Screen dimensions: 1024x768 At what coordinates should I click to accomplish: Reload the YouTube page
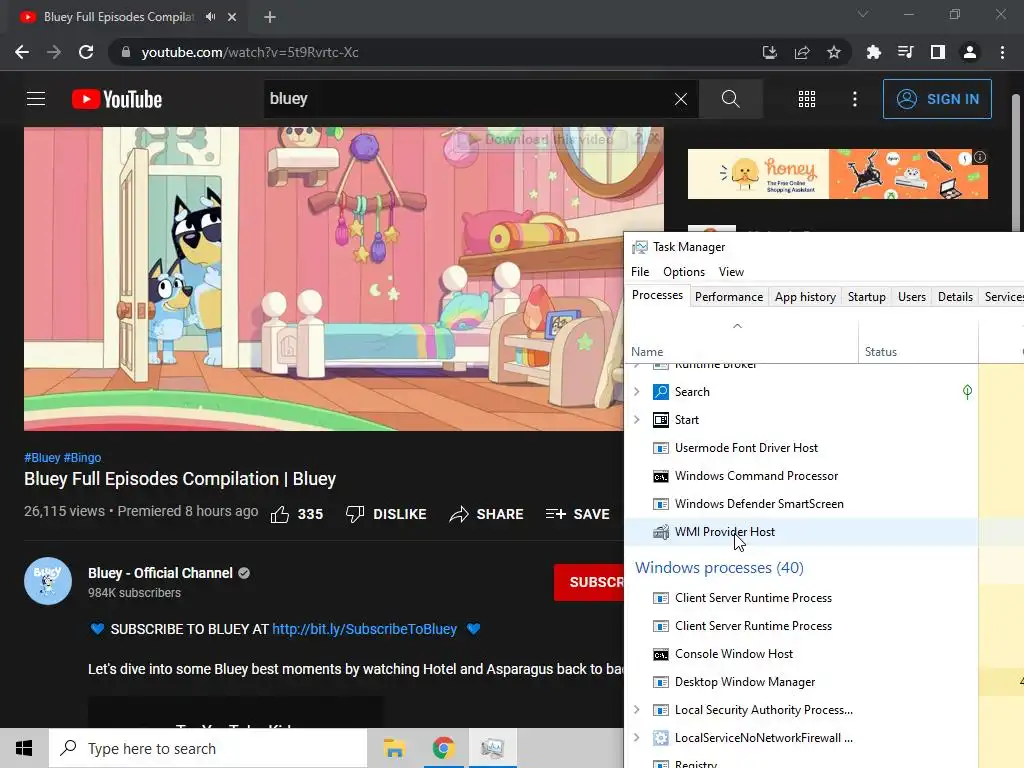(86, 52)
